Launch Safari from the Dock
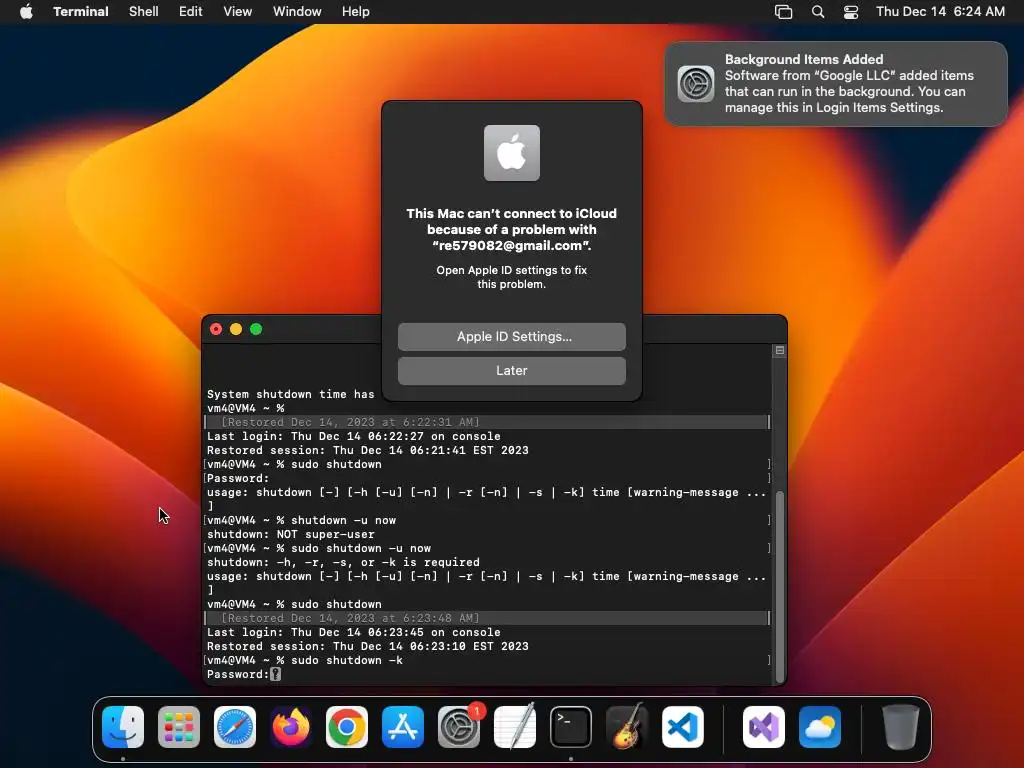1024x768 pixels. (x=235, y=727)
